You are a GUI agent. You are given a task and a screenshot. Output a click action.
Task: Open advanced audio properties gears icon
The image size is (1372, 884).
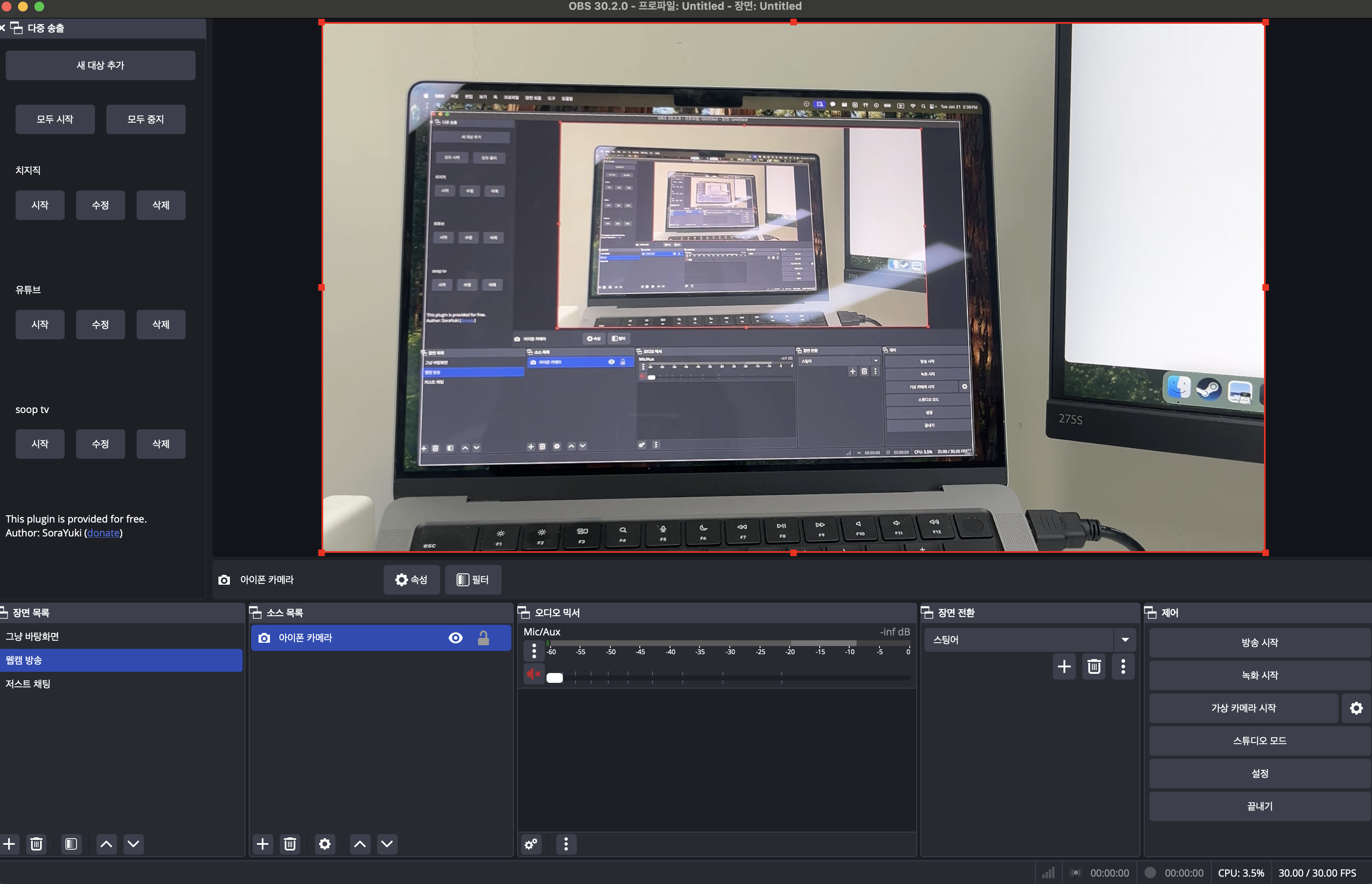tap(531, 844)
